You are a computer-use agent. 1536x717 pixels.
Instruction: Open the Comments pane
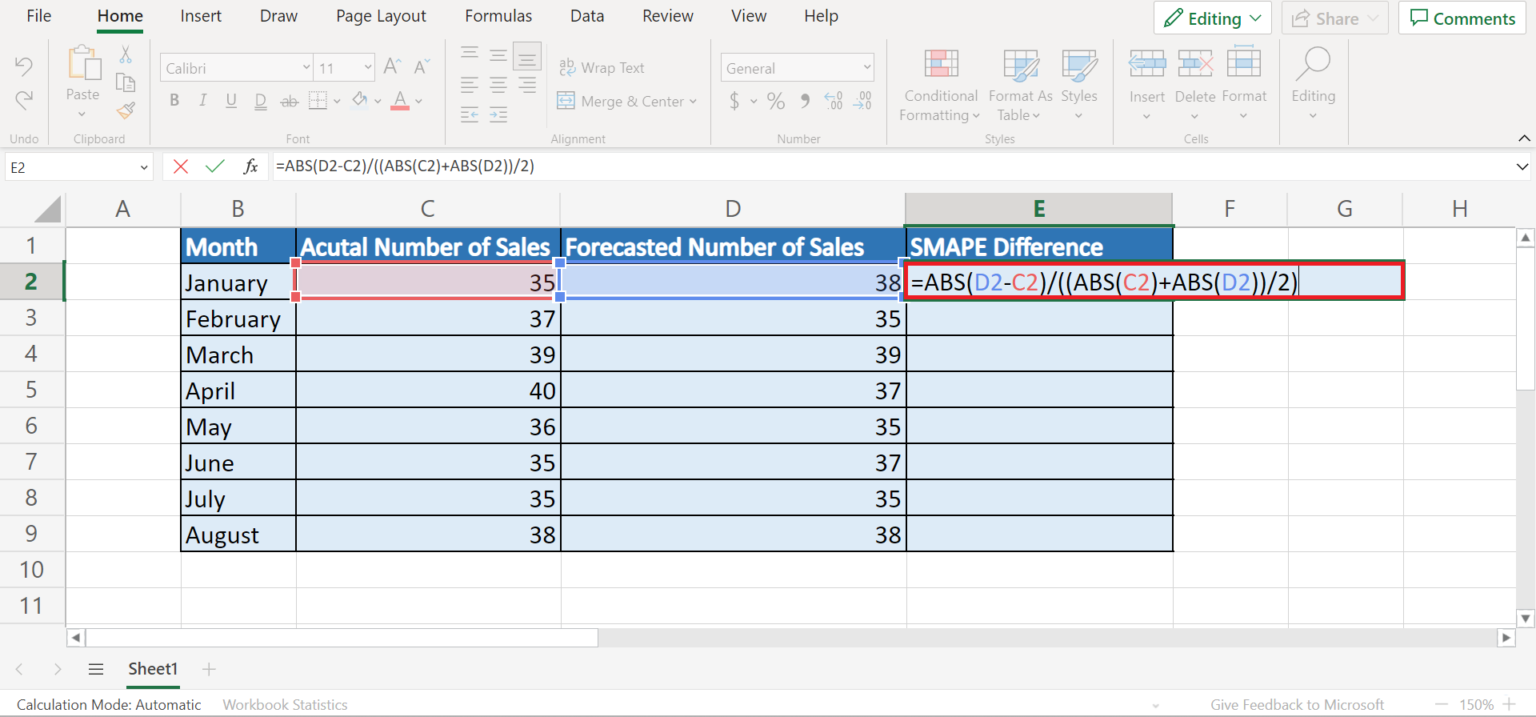[x=1461, y=18]
